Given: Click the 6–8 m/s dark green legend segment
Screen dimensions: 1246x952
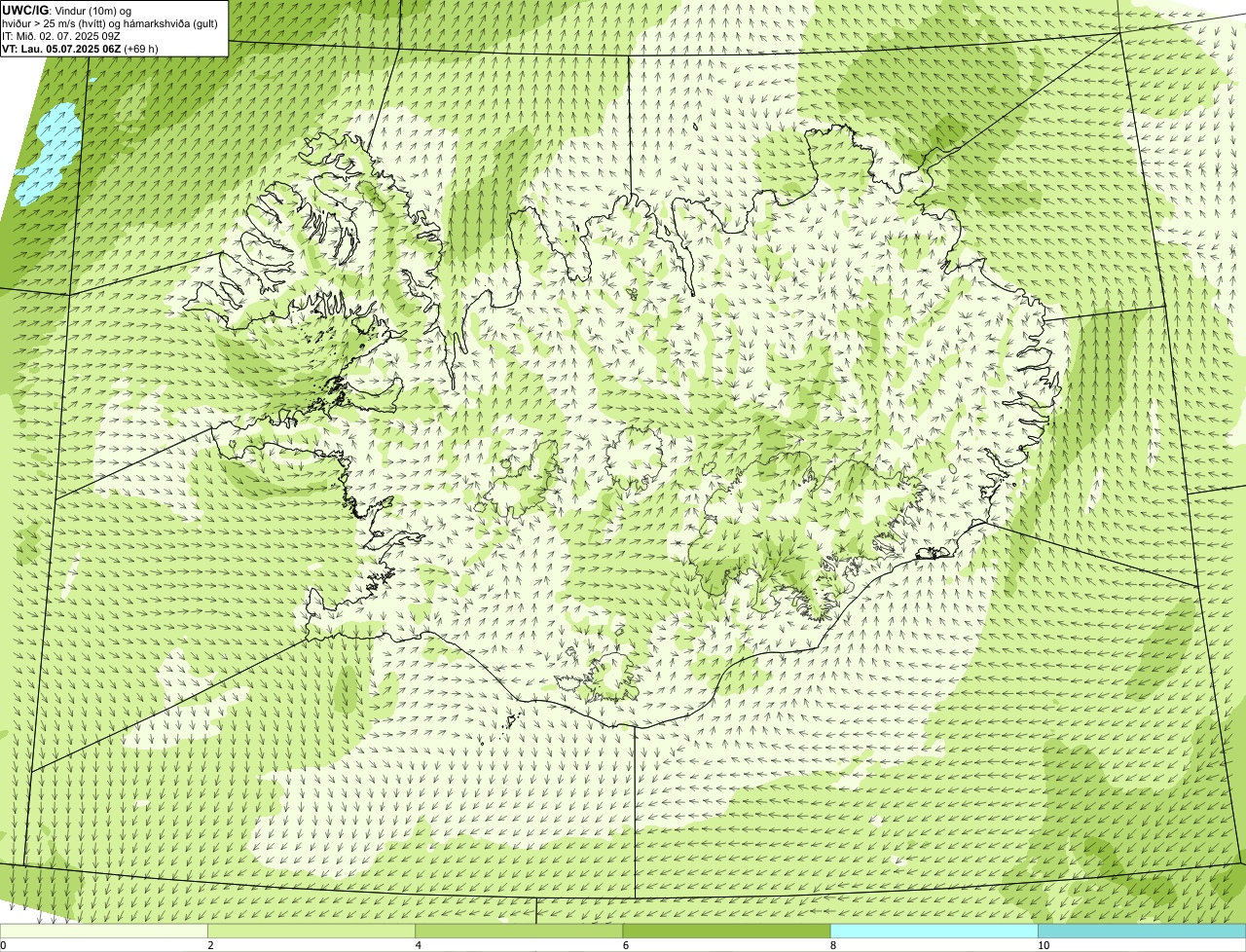Looking at the screenshot, I should (x=726, y=932).
